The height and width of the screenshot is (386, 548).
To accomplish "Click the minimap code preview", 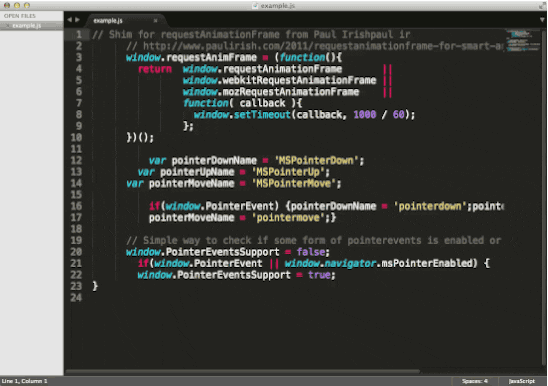I will click(522, 40).
